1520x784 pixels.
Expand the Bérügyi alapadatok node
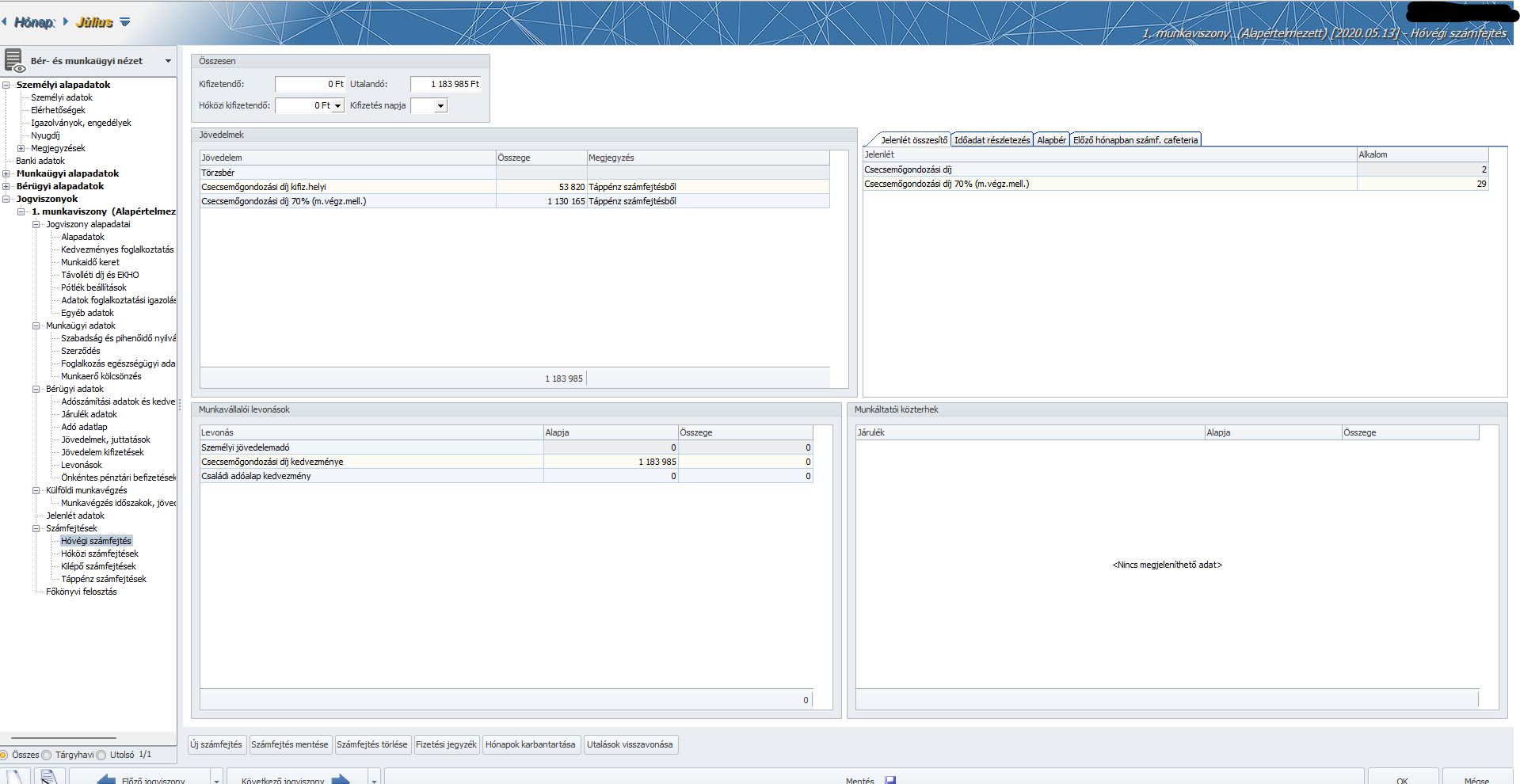pos(6,186)
